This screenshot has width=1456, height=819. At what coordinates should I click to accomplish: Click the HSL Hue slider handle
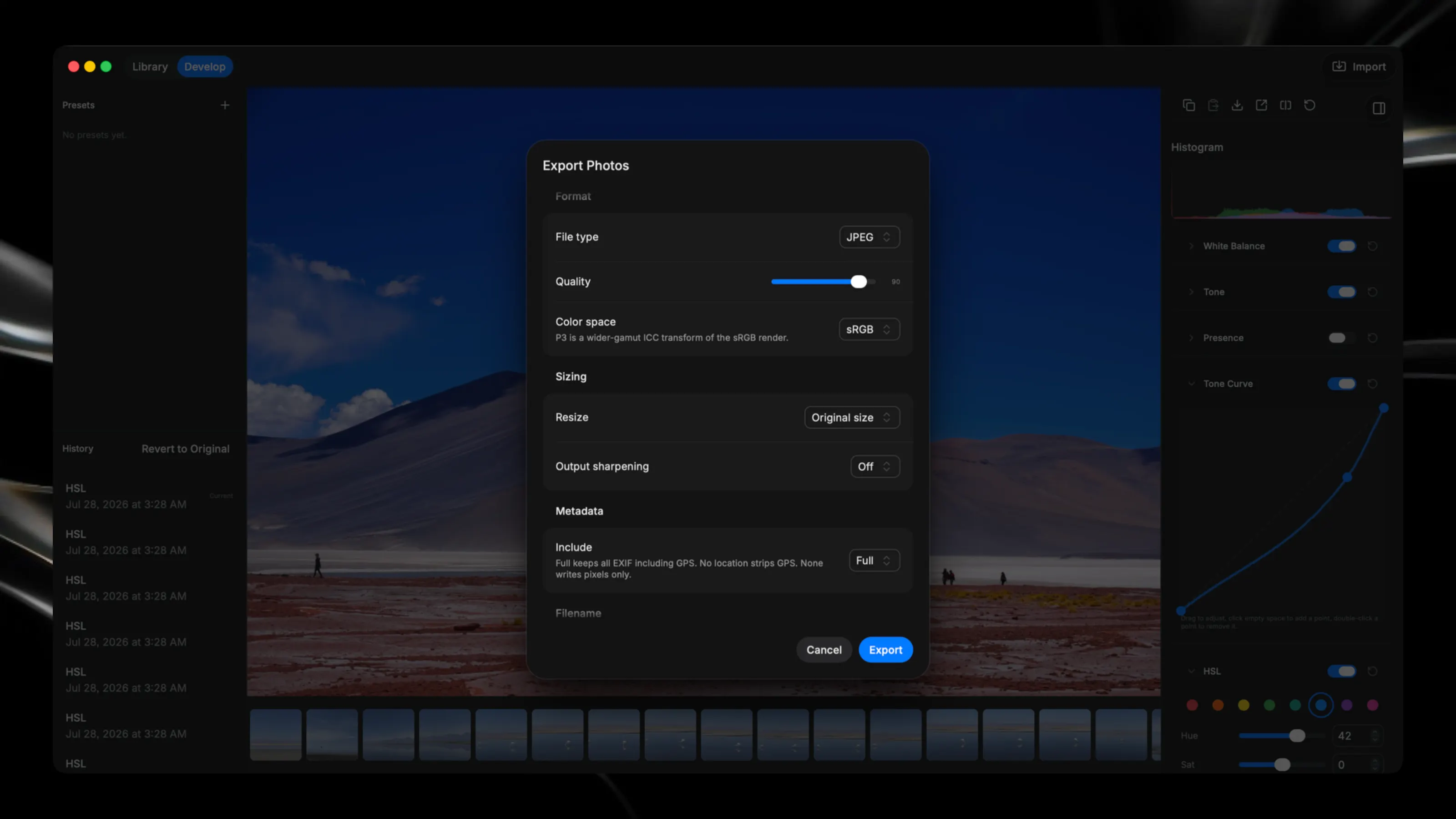(x=1297, y=735)
